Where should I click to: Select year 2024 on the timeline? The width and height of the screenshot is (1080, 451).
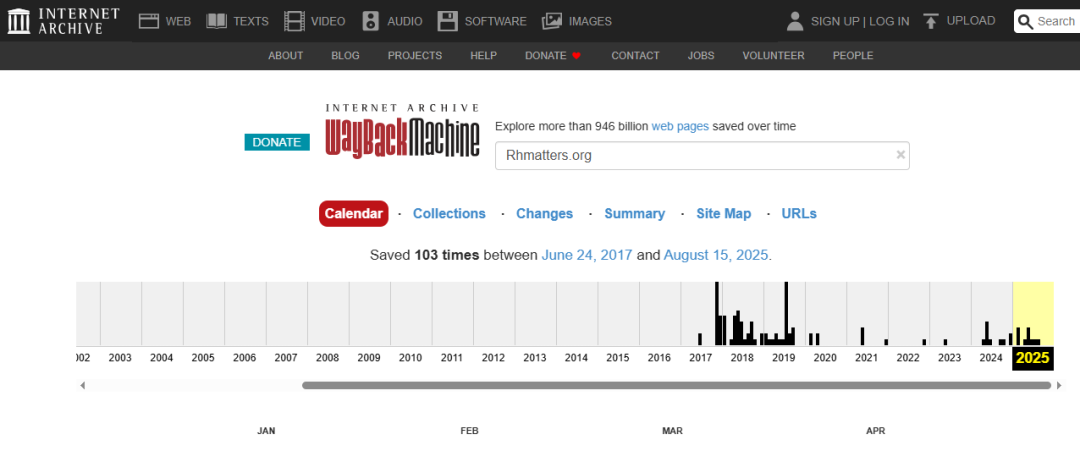click(991, 358)
